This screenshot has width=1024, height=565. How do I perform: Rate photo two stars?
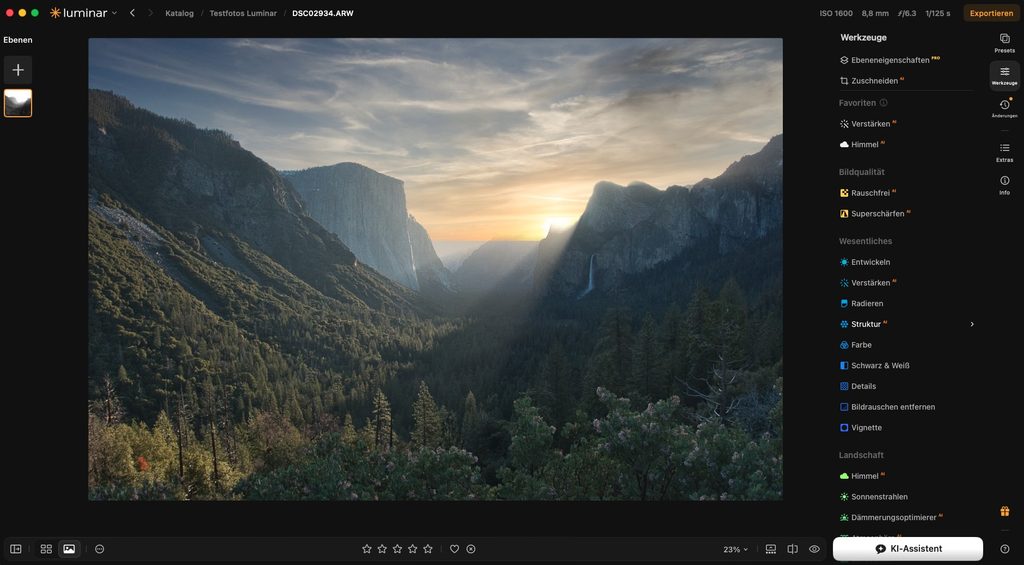382,549
